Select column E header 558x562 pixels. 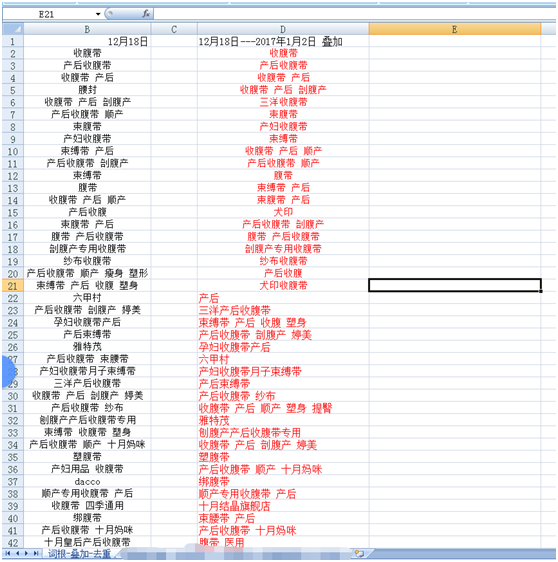[455, 29]
